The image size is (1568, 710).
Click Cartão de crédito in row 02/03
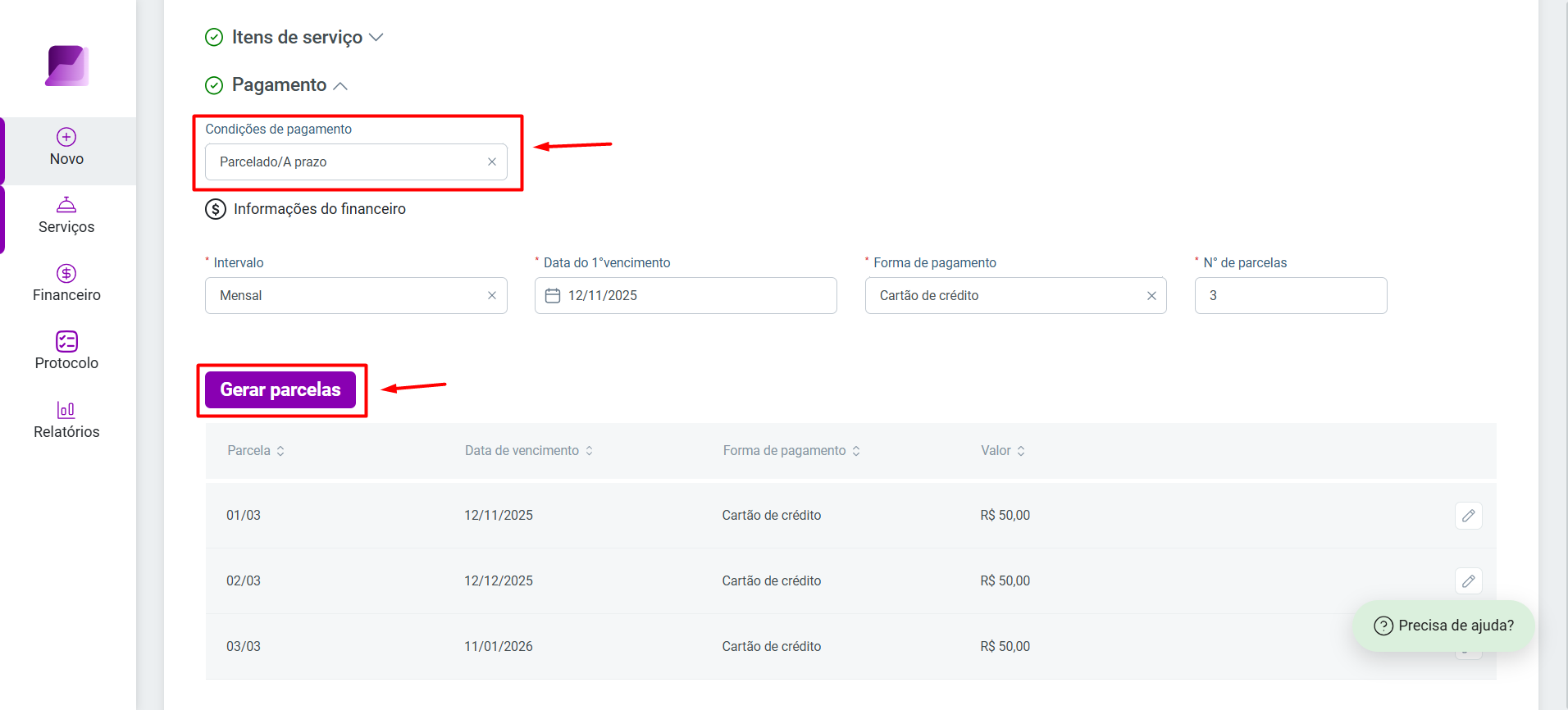772,581
